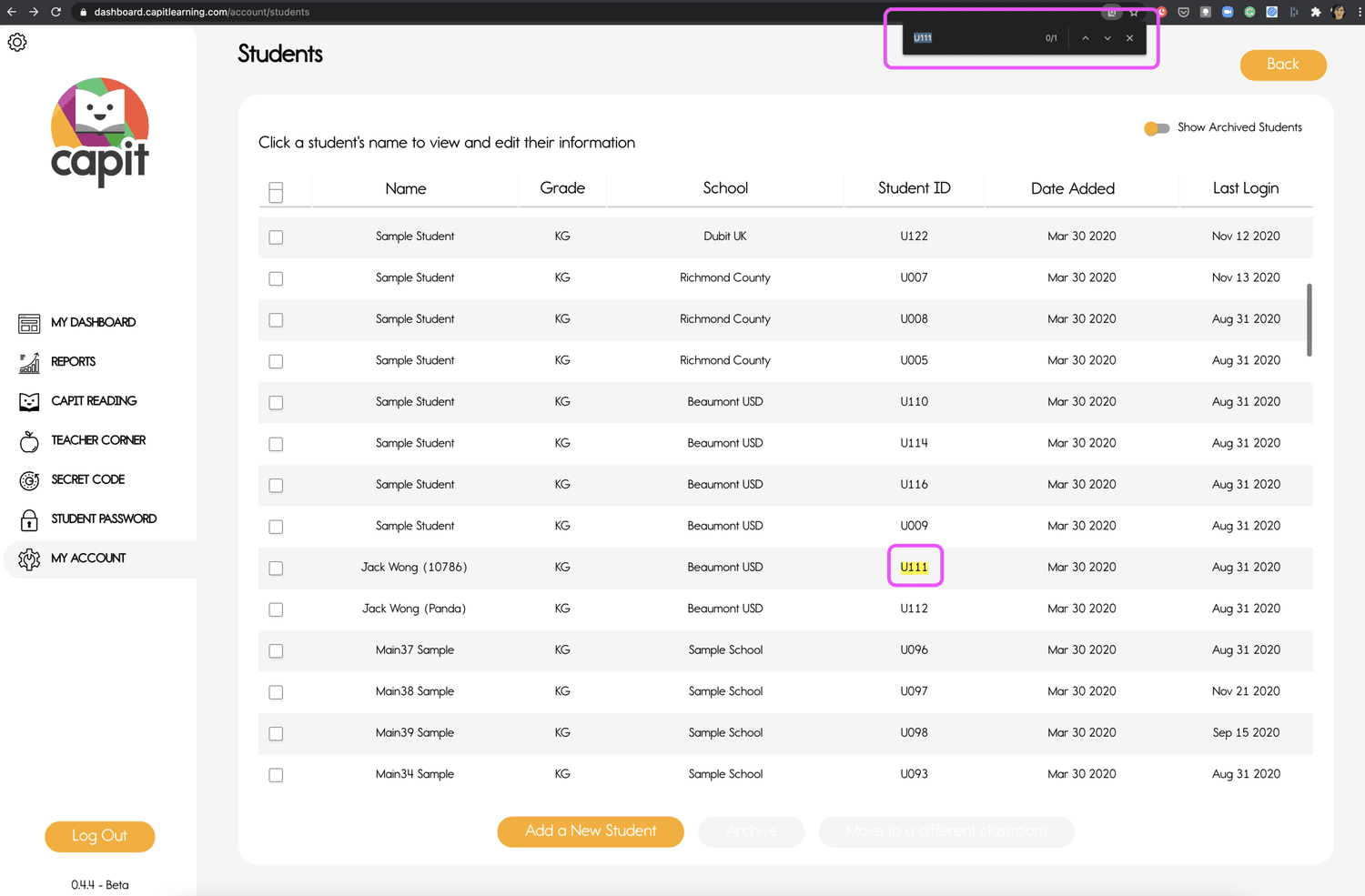Select checkbox for Jack Wong (Panda)
Screen dimensions: 1365x896
(276, 609)
